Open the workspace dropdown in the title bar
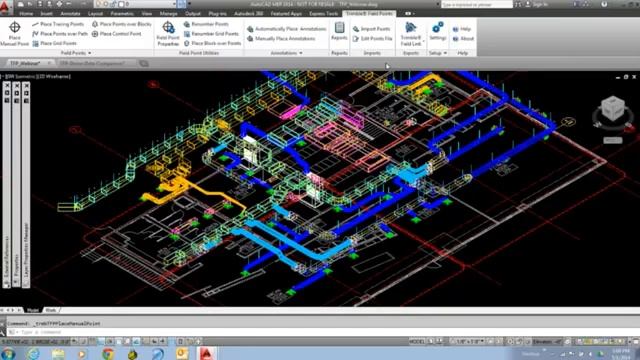Image resolution: width=640 pixels, height=360 pixels. [x=136, y=4]
